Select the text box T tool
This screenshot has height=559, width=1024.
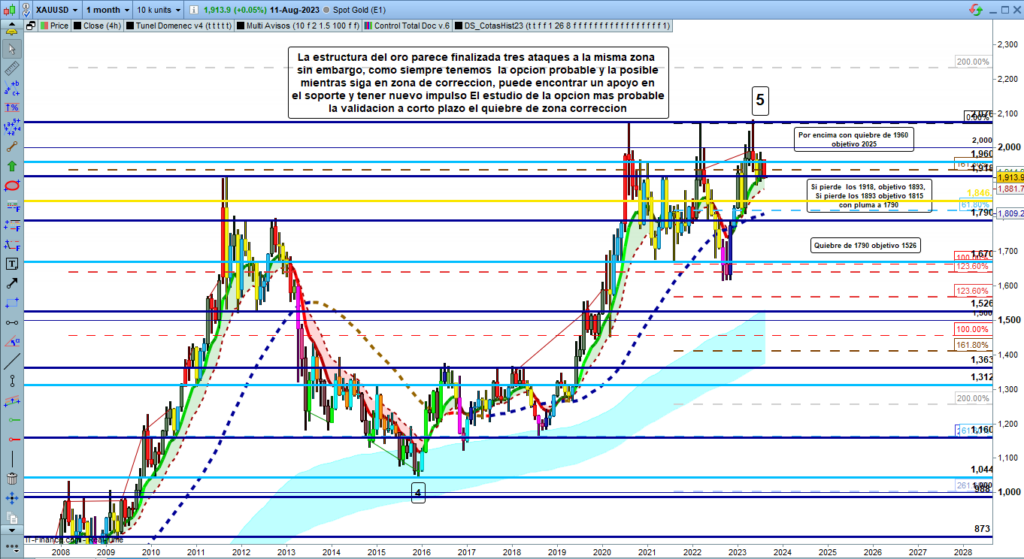point(13,263)
